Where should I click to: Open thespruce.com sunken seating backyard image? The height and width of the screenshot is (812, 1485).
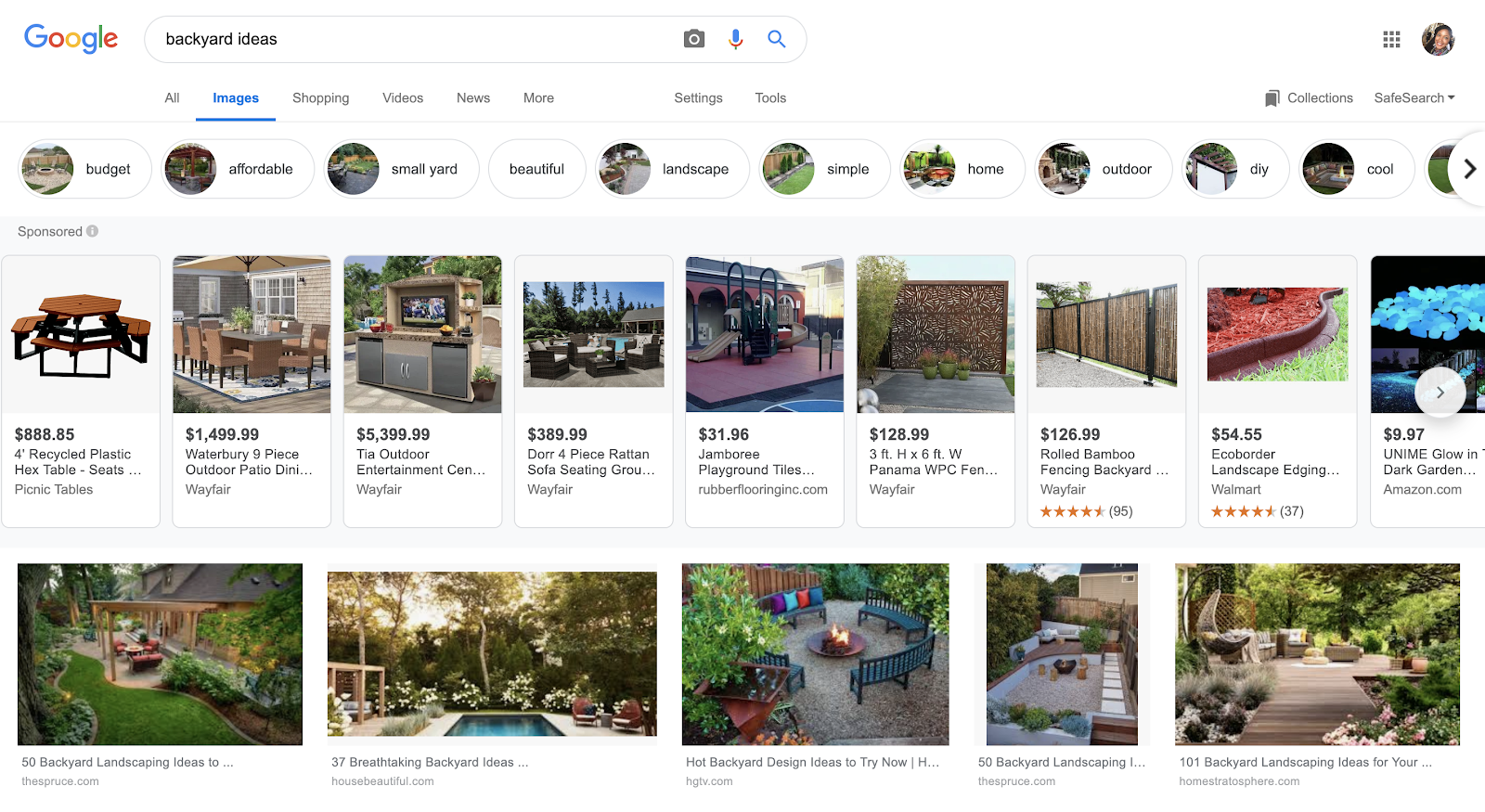click(x=1062, y=654)
